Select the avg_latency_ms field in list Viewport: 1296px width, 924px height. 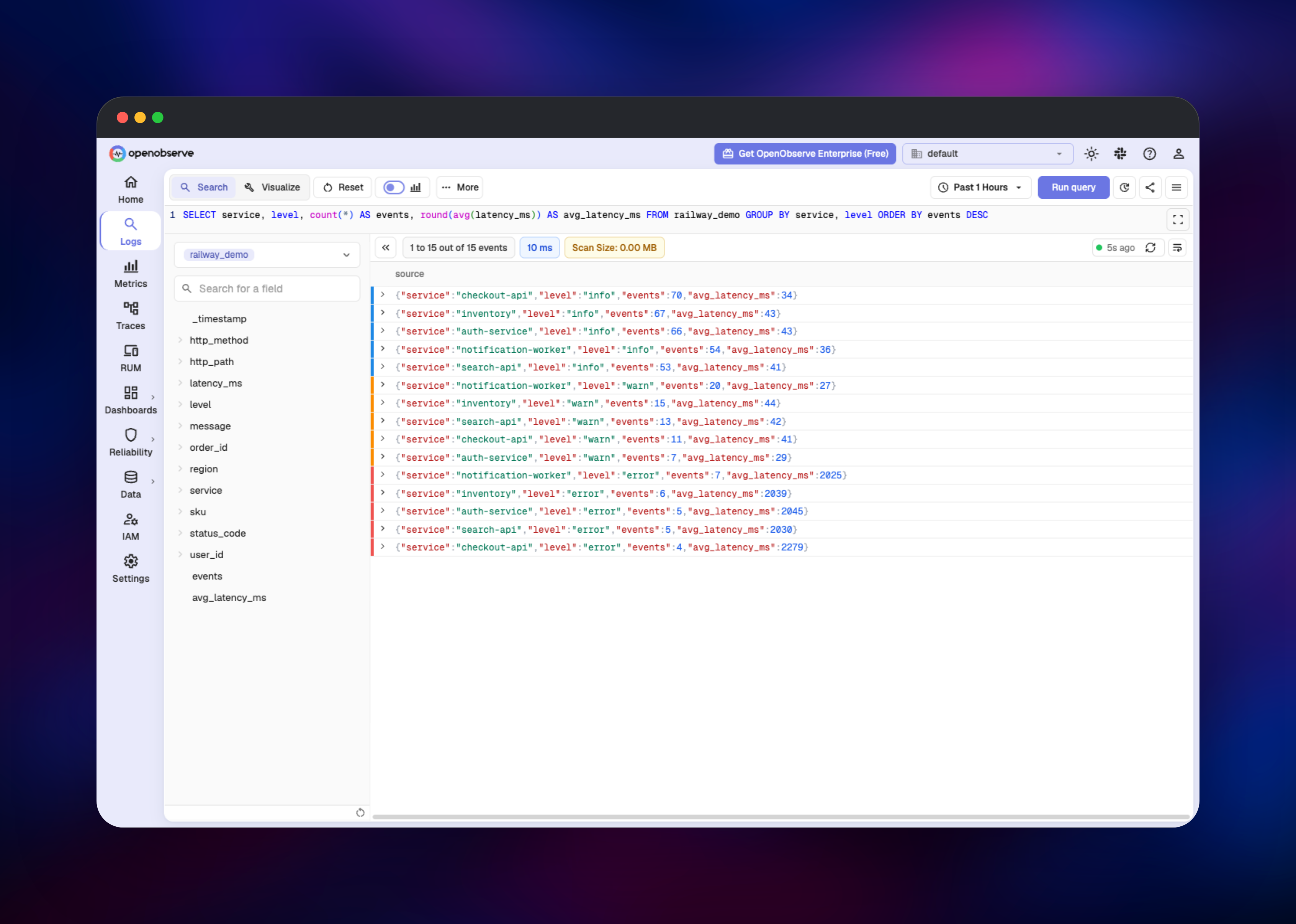pyautogui.click(x=229, y=597)
